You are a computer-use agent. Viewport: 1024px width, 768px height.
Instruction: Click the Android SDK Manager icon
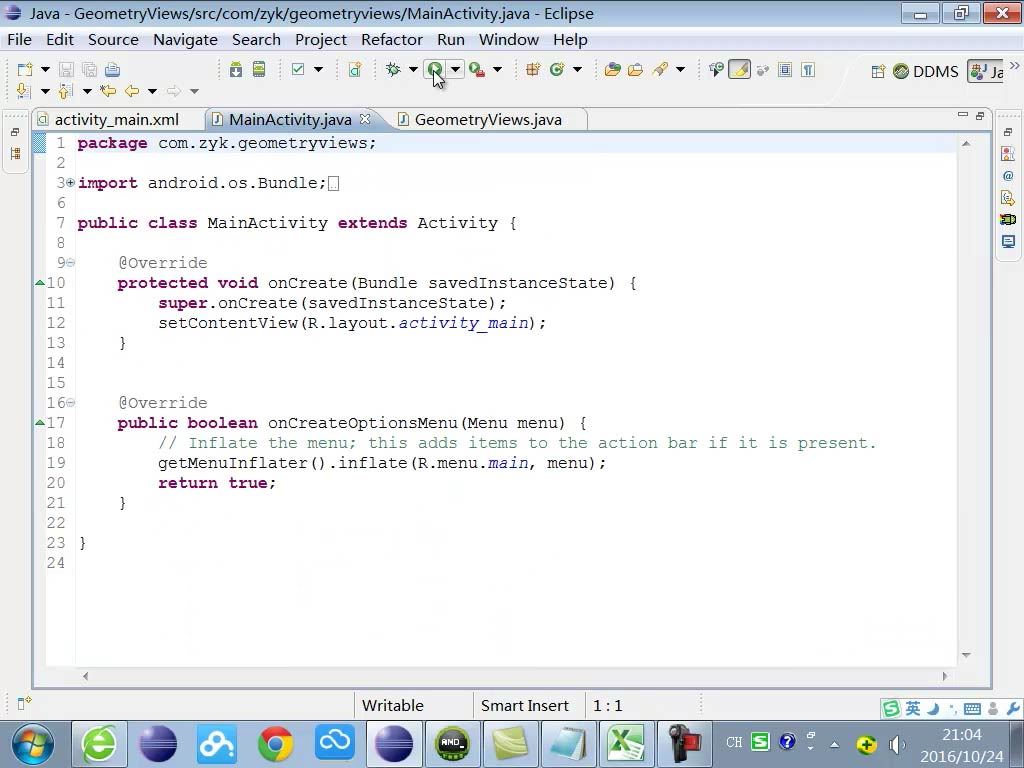click(x=235, y=70)
